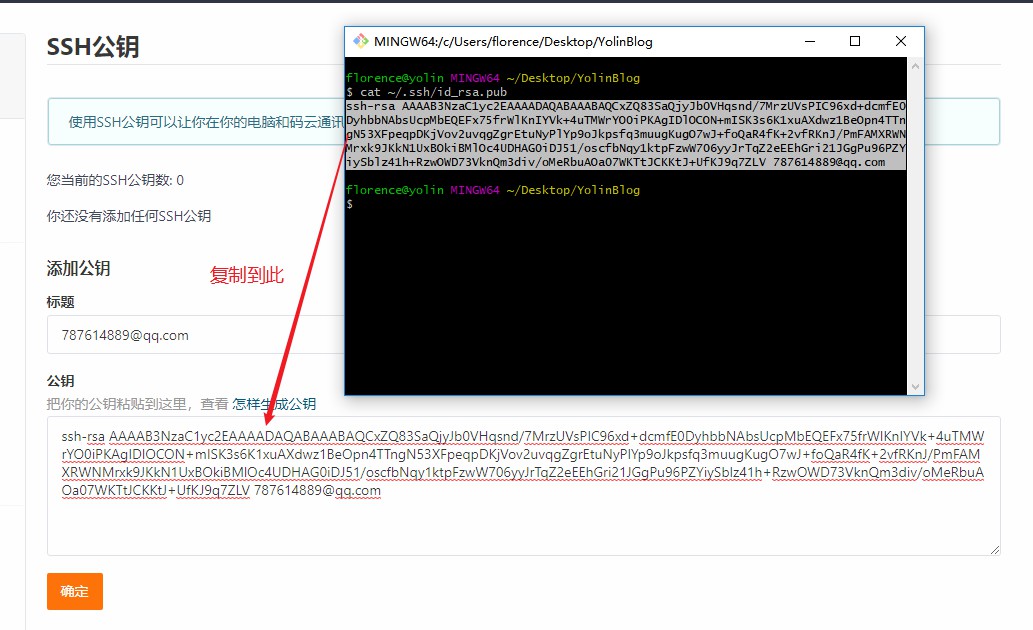1033x630 pixels.
Task: Click scroll-up arrow in terminal scrollbar
Action: (915, 66)
